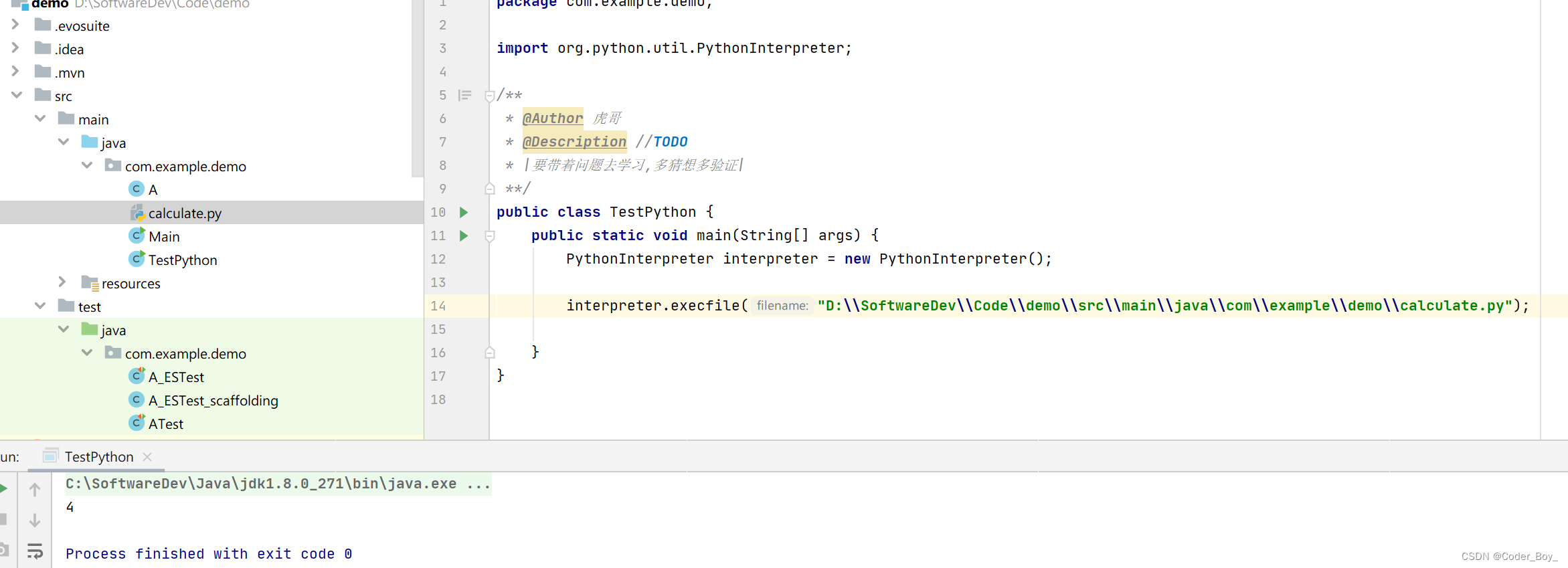The image size is (1568, 568).
Task: Fold the Javadoc comment at line 5
Action: point(489,96)
